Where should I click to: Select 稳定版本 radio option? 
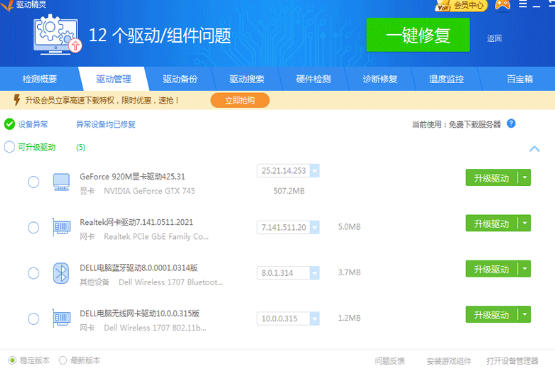click(12, 361)
